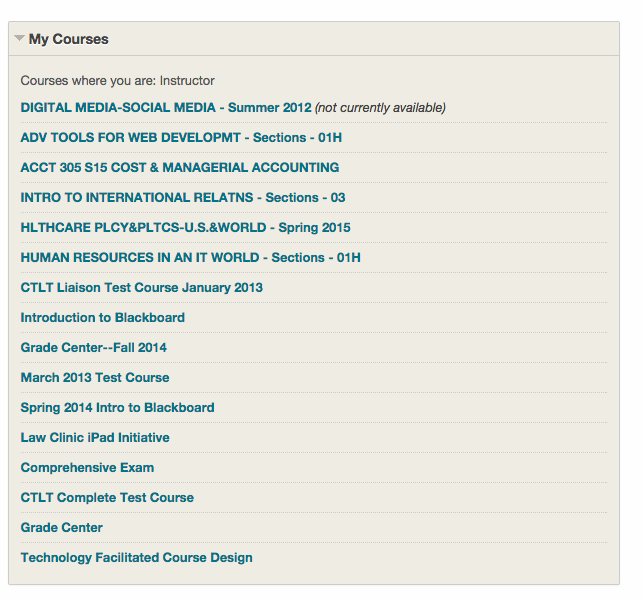Viewport: 643px width, 600px height.
Task: Open HUMAN RESOURCES IN AN IT WORLD course
Action: (x=191, y=258)
